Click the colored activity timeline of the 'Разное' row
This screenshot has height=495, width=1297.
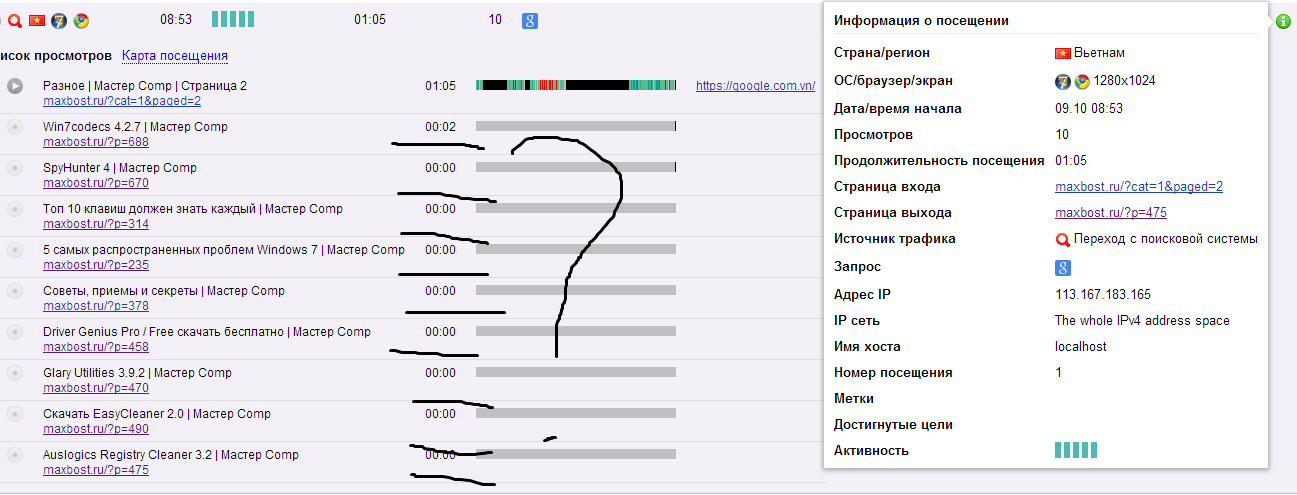[576, 86]
